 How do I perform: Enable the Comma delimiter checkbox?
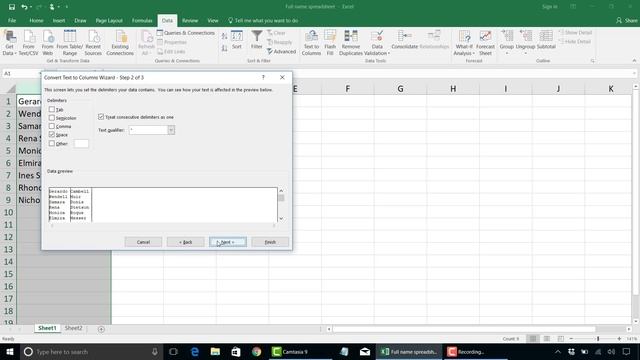click(52, 126)
